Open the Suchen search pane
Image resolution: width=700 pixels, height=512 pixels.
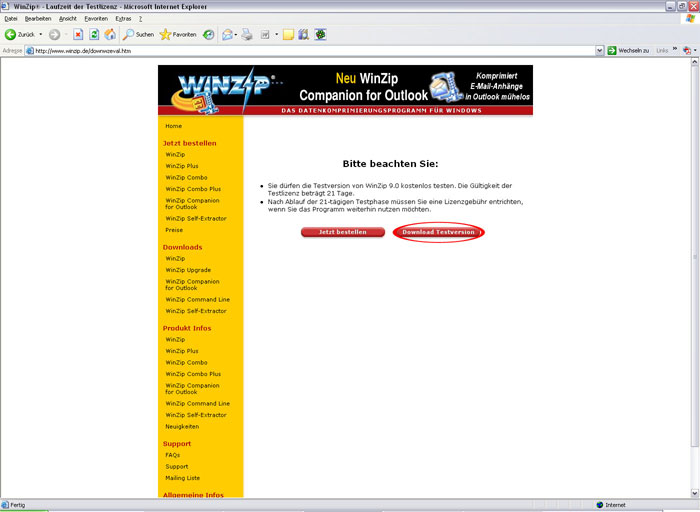[x=138, y=34]
